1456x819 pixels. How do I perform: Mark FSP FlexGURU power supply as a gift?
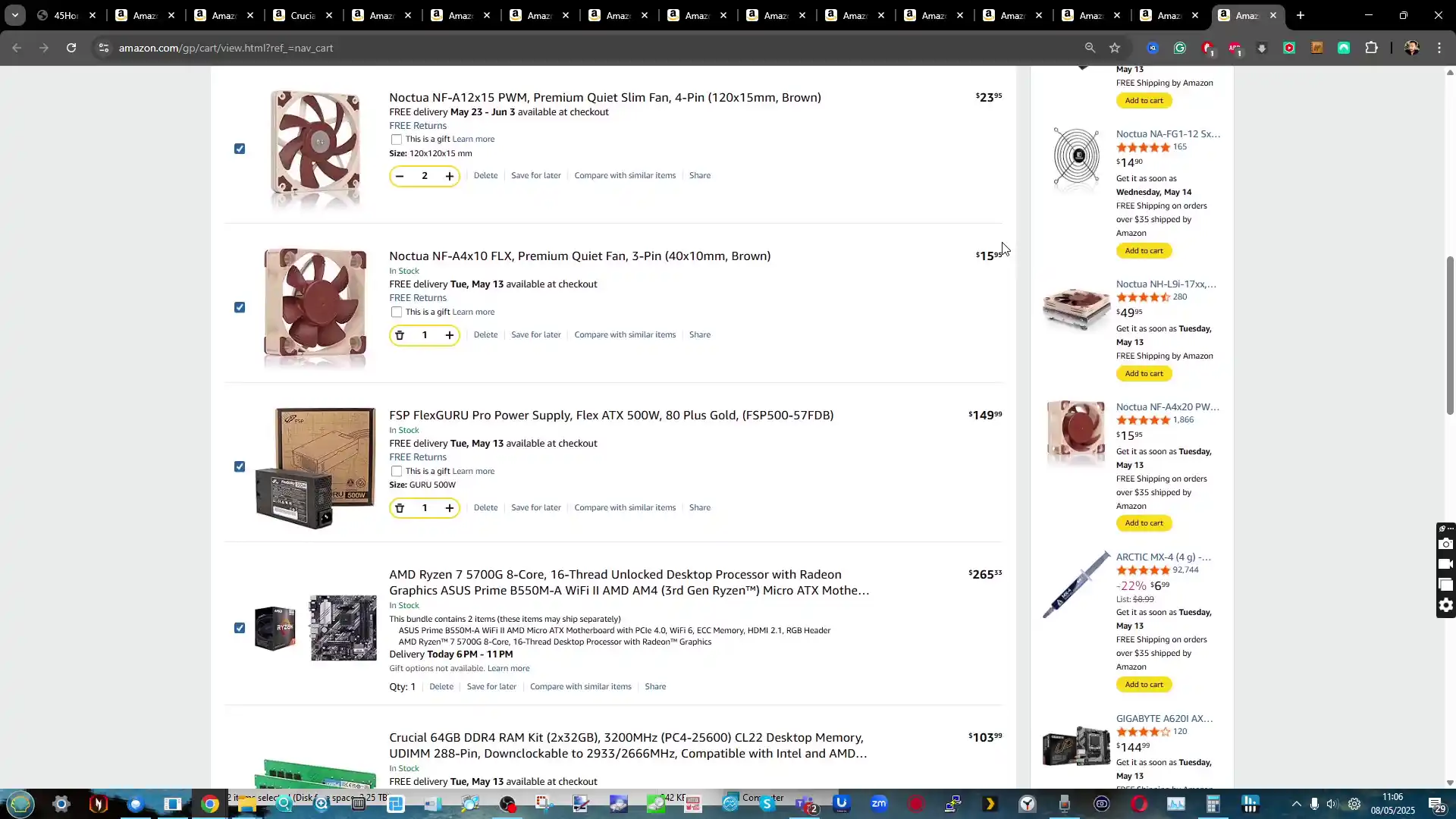point(397,472)
